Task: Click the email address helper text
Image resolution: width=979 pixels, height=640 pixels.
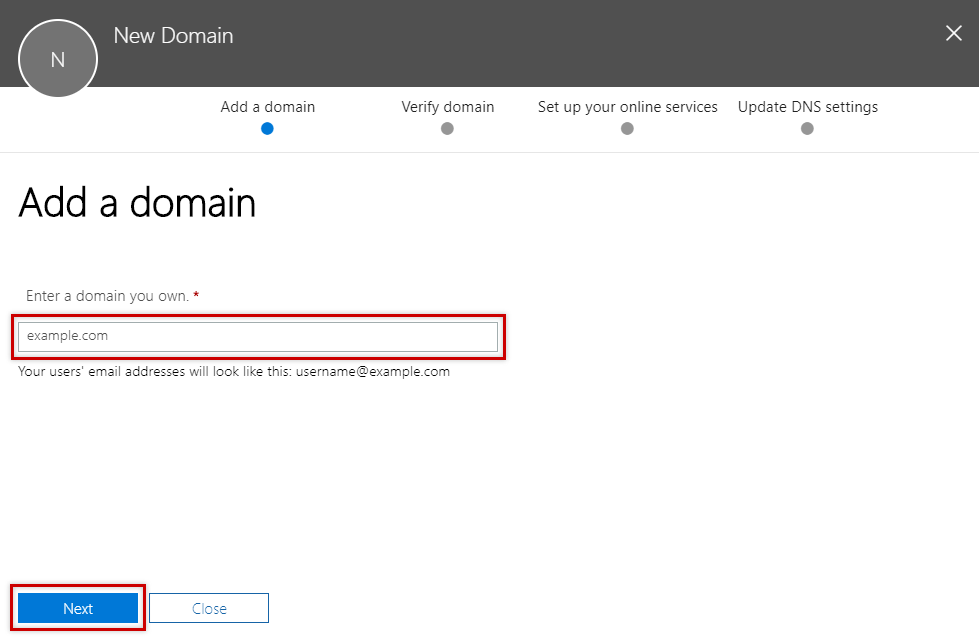Action: click(x=155, y=371)
